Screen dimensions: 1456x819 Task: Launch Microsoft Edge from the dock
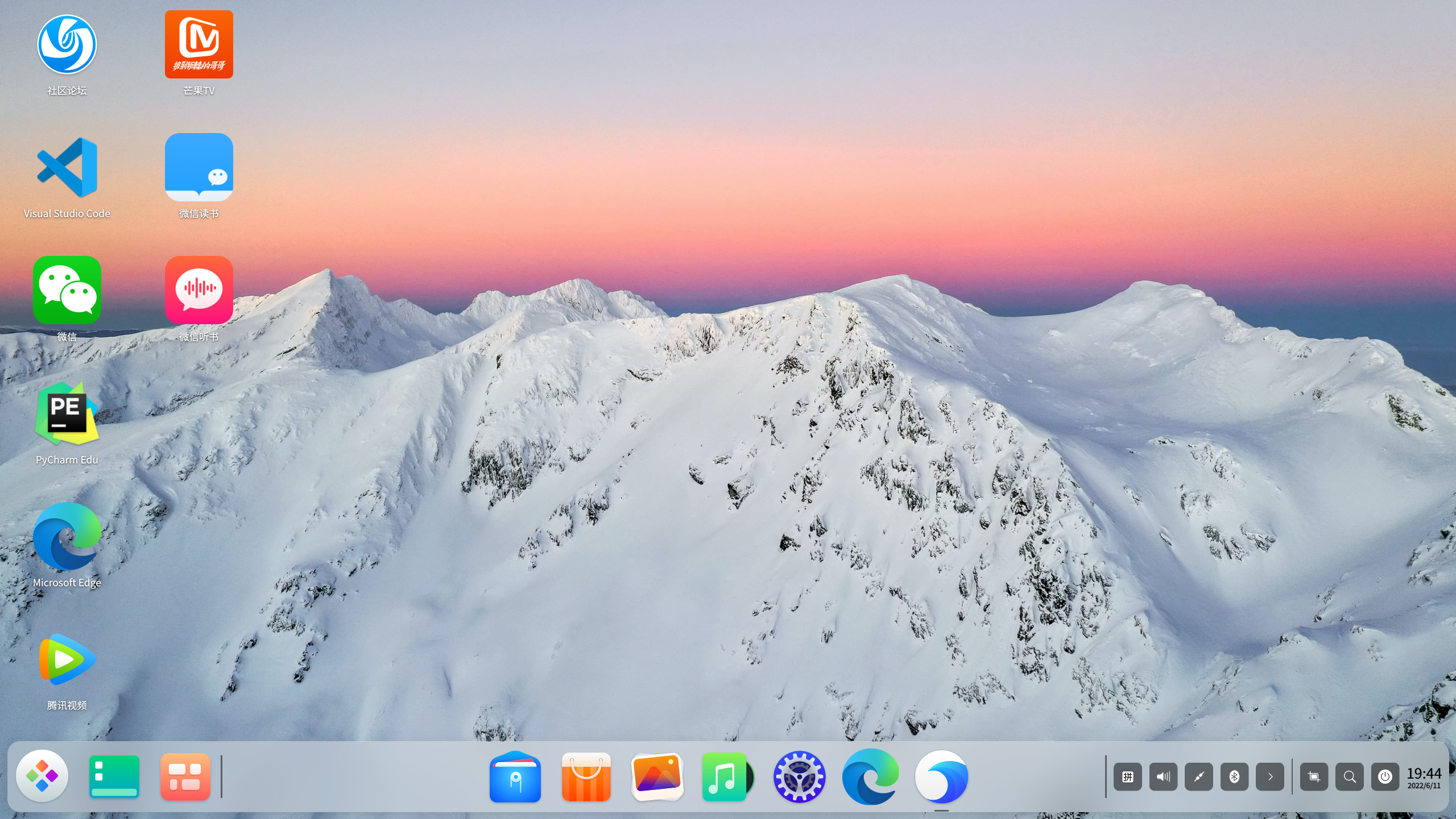[x=871, y=776]
